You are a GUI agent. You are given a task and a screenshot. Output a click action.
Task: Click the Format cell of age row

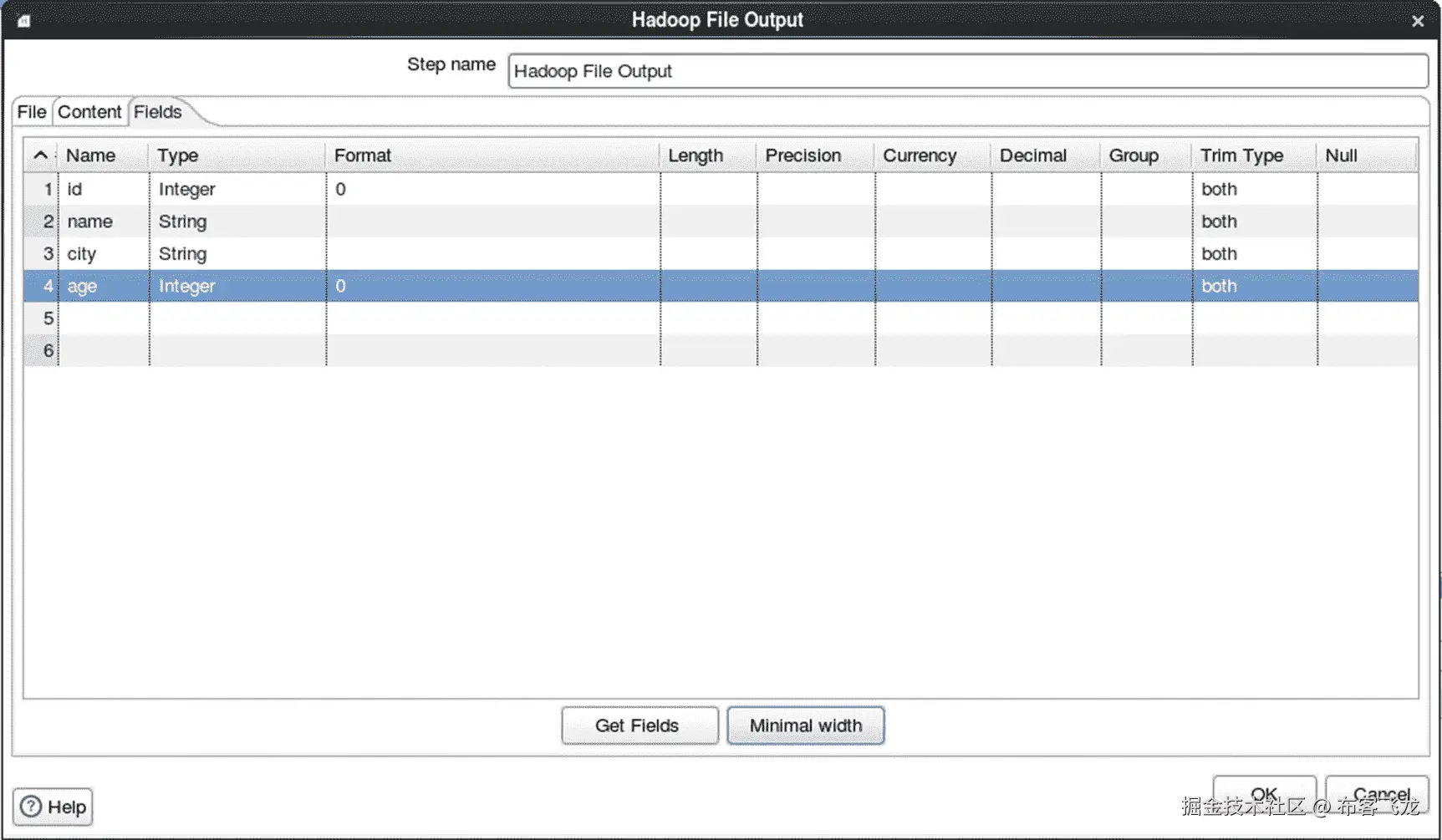[493, 286]
